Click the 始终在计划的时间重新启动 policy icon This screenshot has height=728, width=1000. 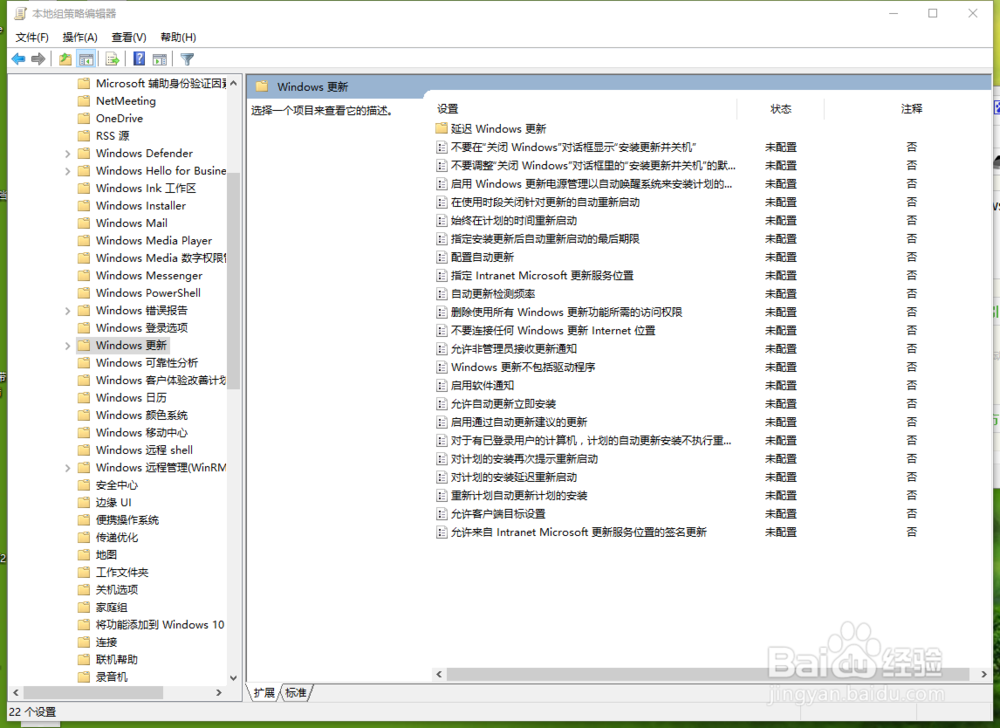(441, 221)
